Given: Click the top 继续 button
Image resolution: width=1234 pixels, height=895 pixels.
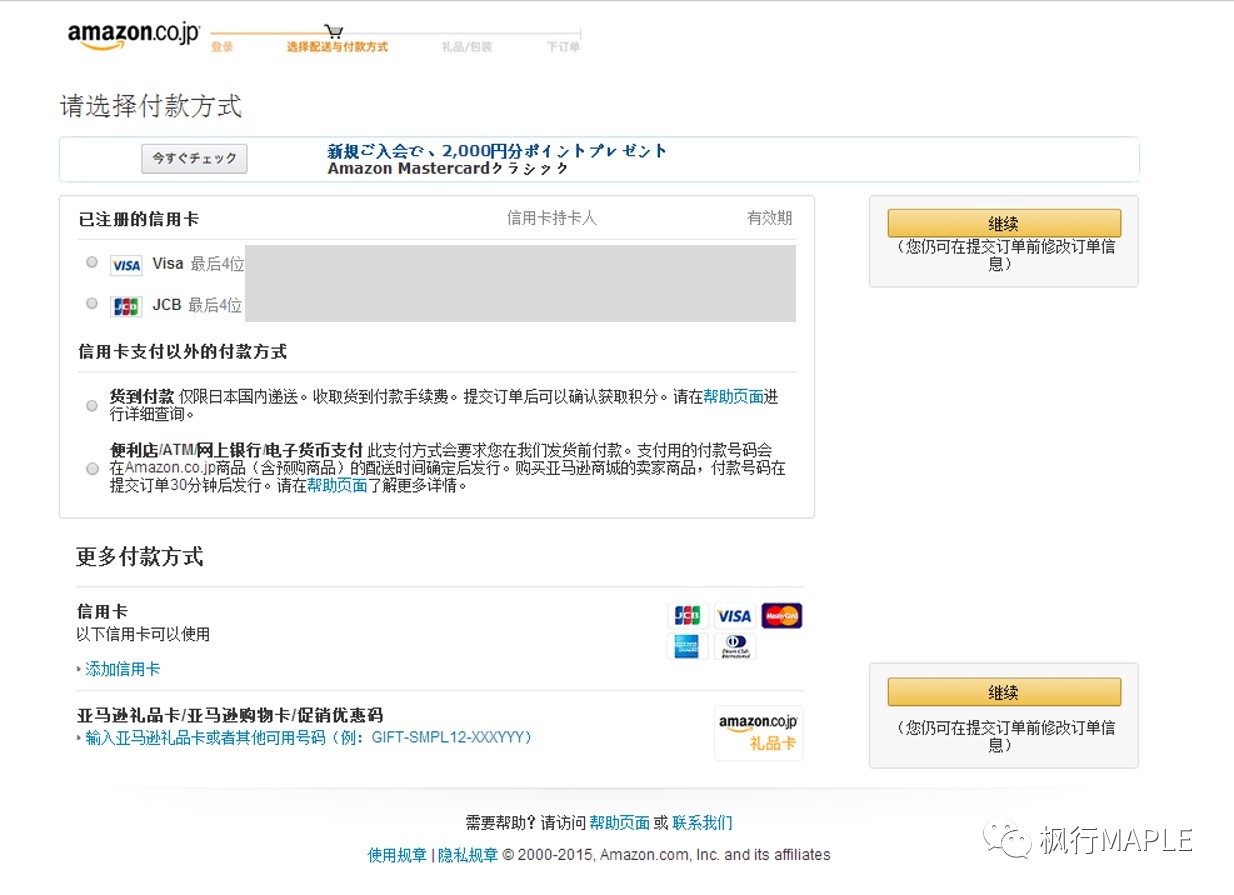Looking at the screenshot, I should [x=1002, y=222].
